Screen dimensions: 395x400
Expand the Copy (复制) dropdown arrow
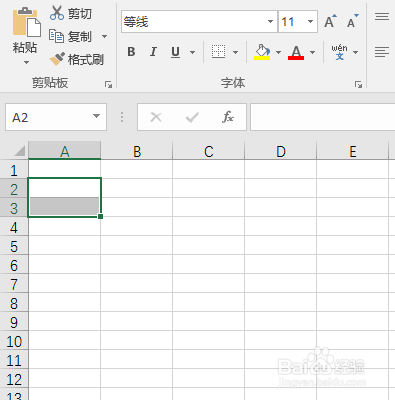[104, 36]
